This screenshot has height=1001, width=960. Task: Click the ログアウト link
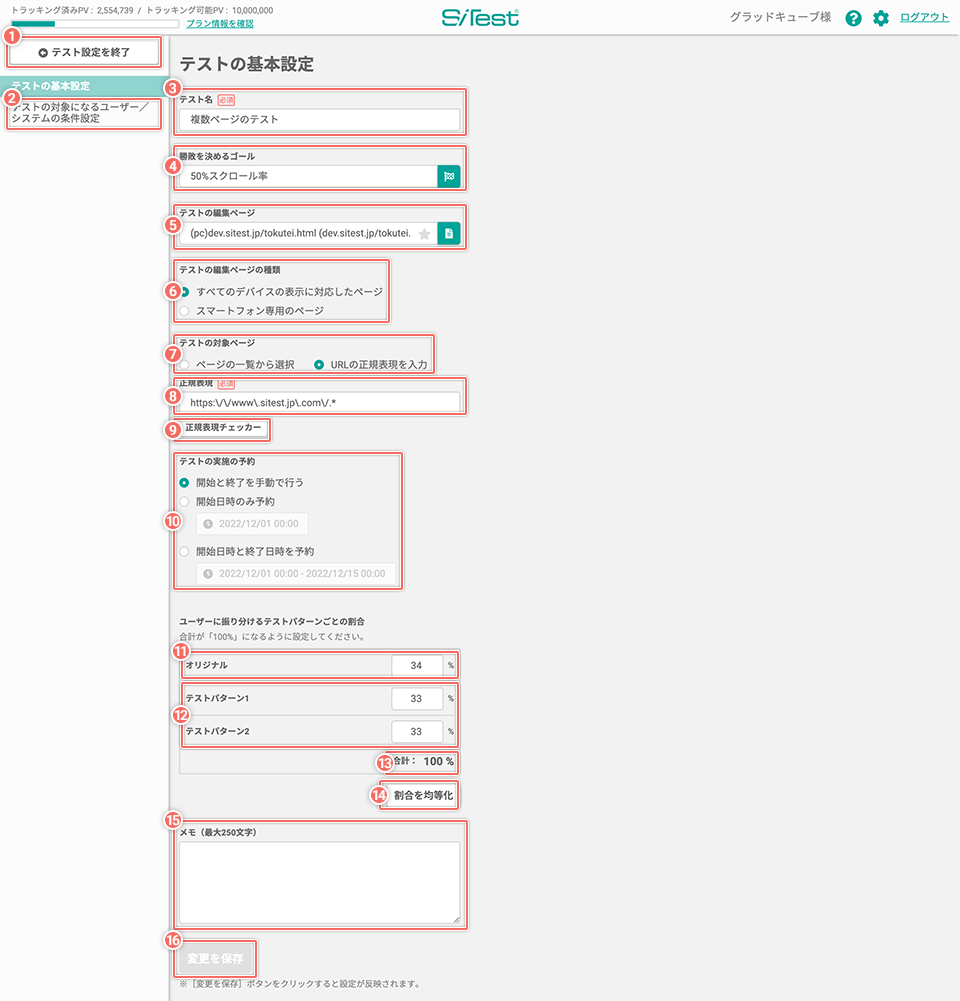924,17
